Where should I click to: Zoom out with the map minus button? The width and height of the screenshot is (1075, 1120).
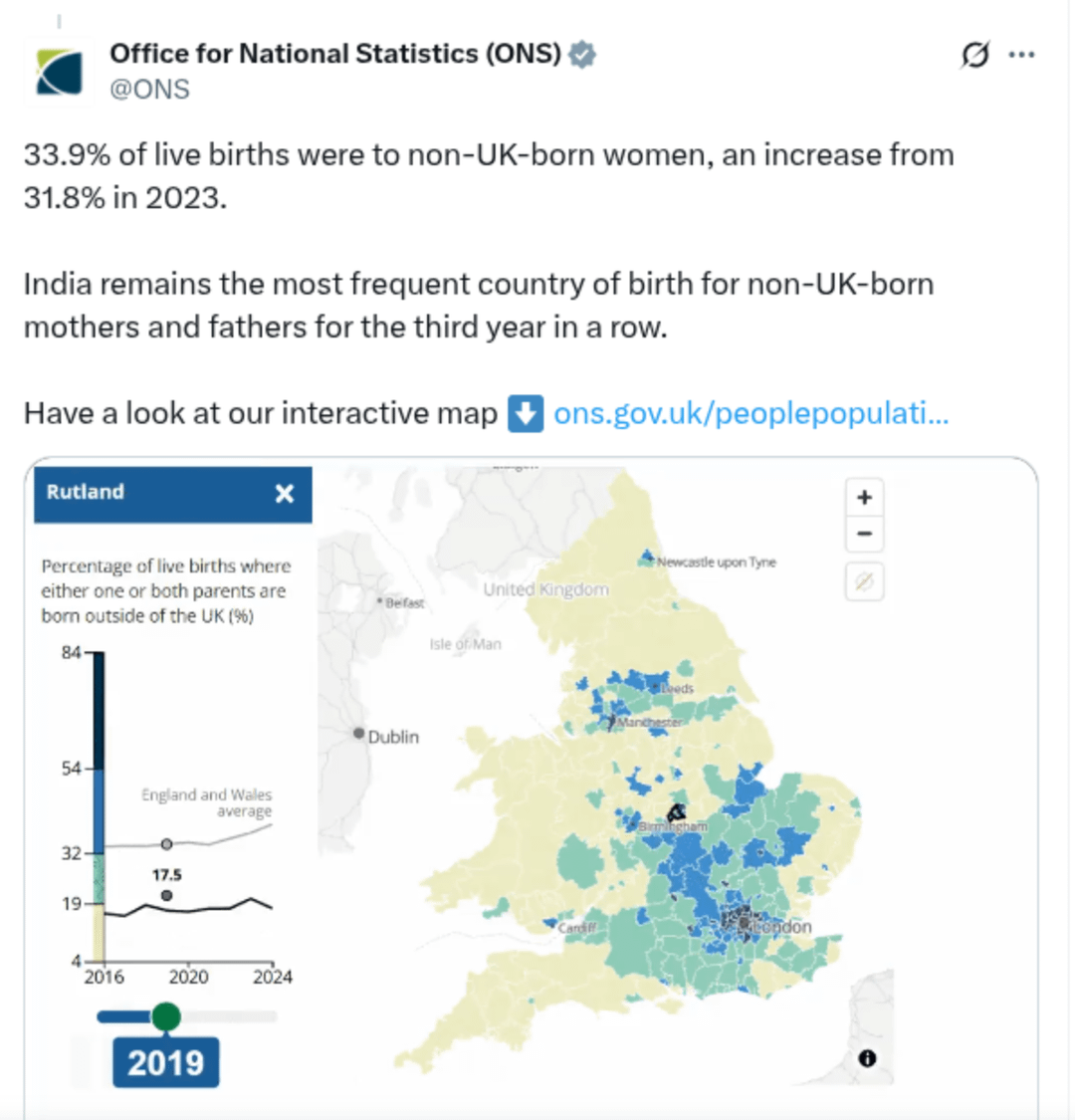click(864, 534)
